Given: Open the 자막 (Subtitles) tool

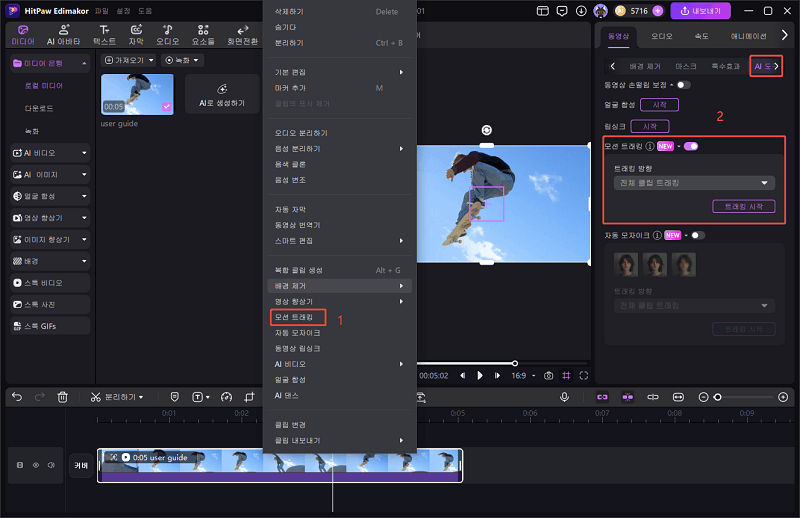Looking at the screenshot, I should (x=136, y=35).
